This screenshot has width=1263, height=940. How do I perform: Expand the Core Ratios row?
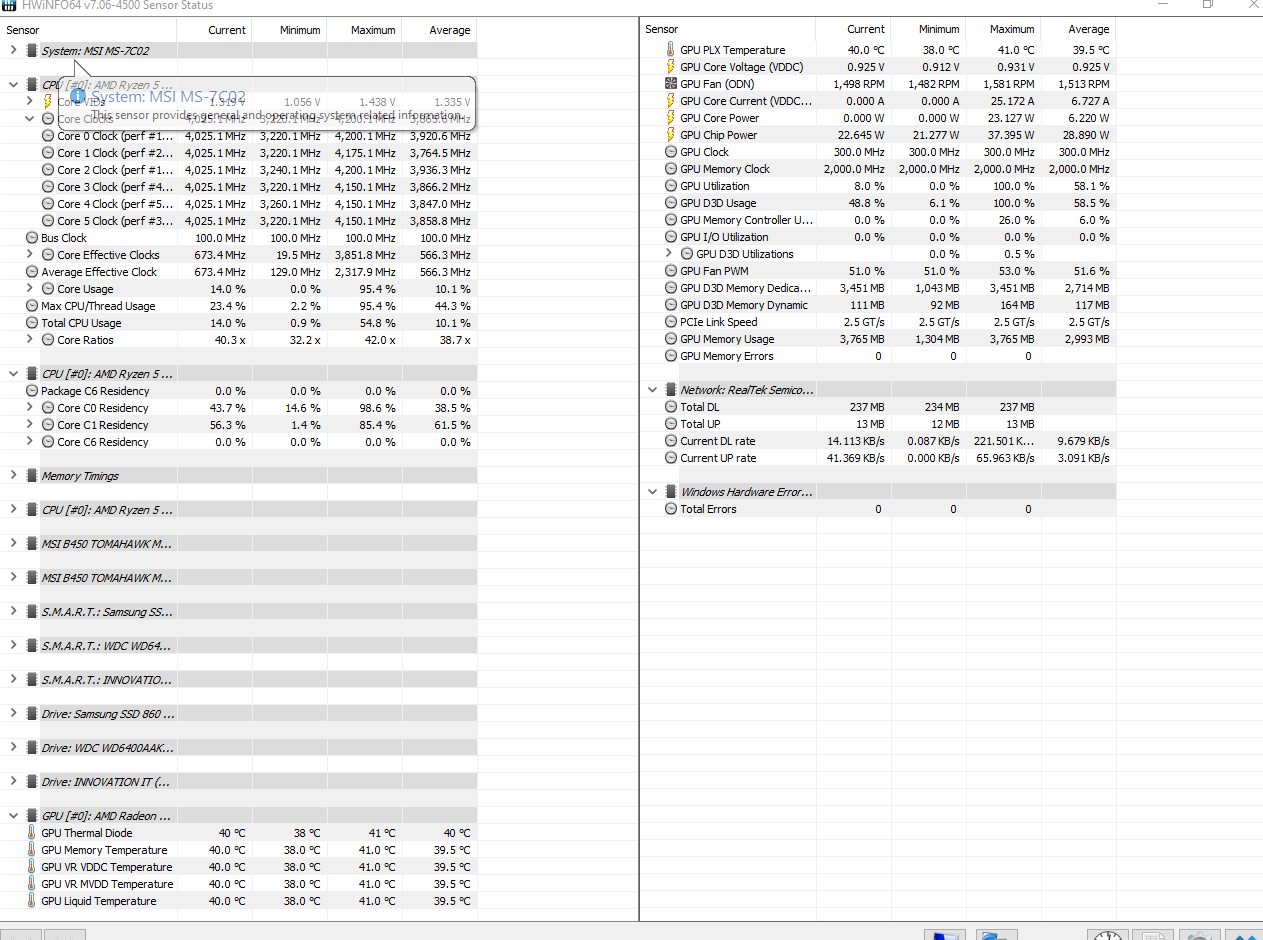pos(30,340)
